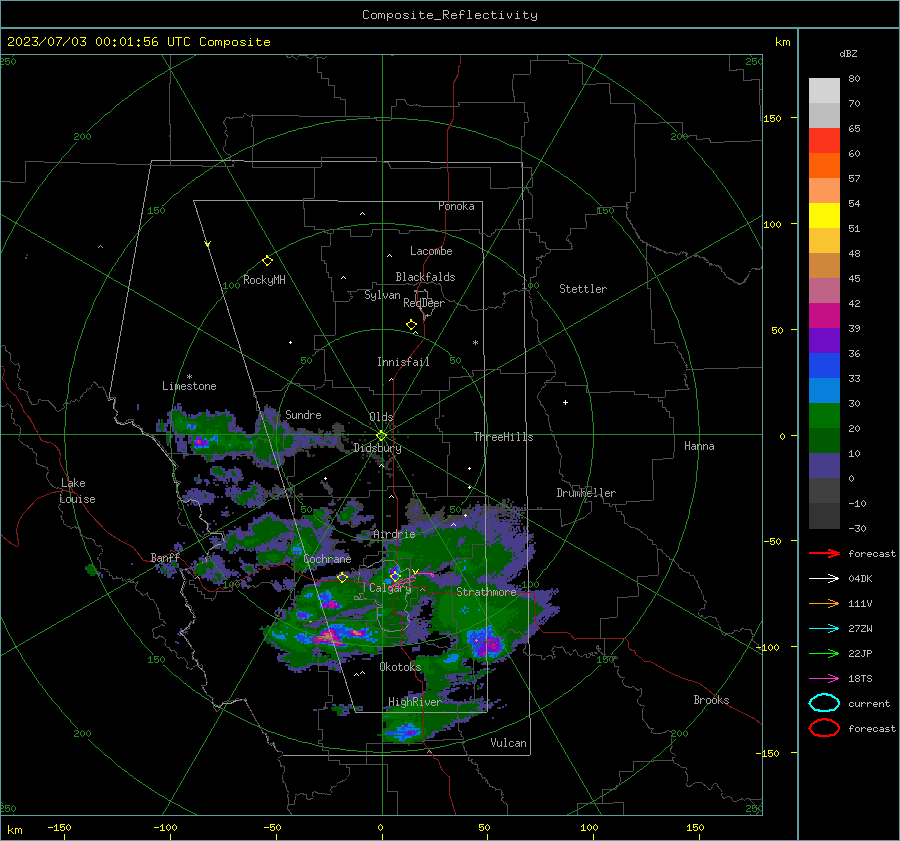Click the yellow diamond marker below RedDeer
The height and width of the screenshot is (841, 900).
pyautogui.click(x=411, y=325)
